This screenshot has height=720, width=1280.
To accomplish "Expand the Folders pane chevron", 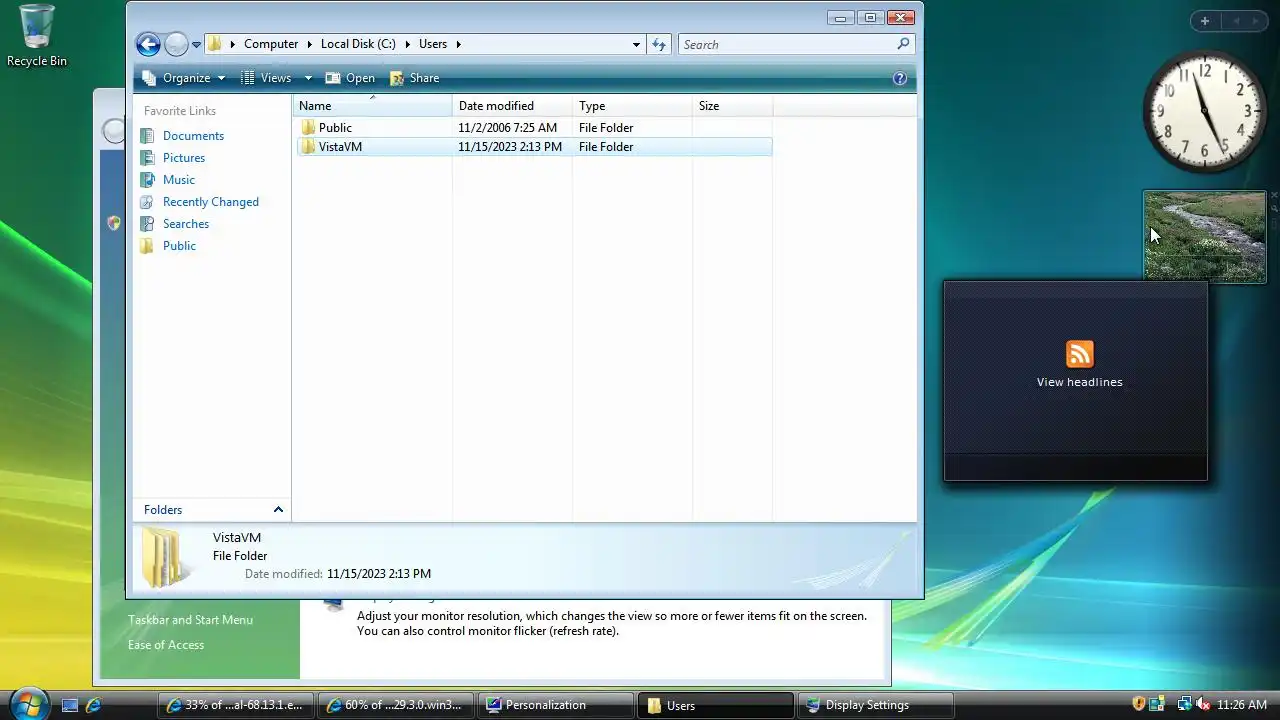I will pos(278,510).
